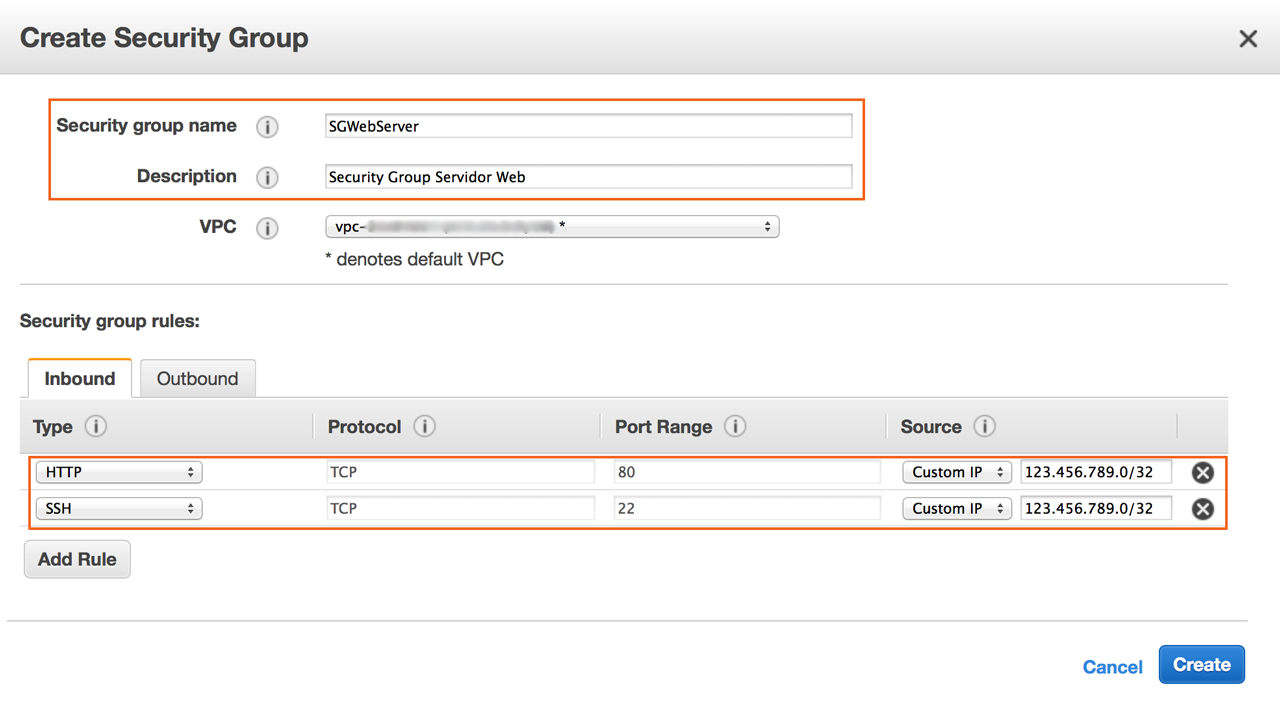Image resolution: width=1280 pixels, height=707 pixels.
Task: Click into the Security group name field
Action: (588, 126)
